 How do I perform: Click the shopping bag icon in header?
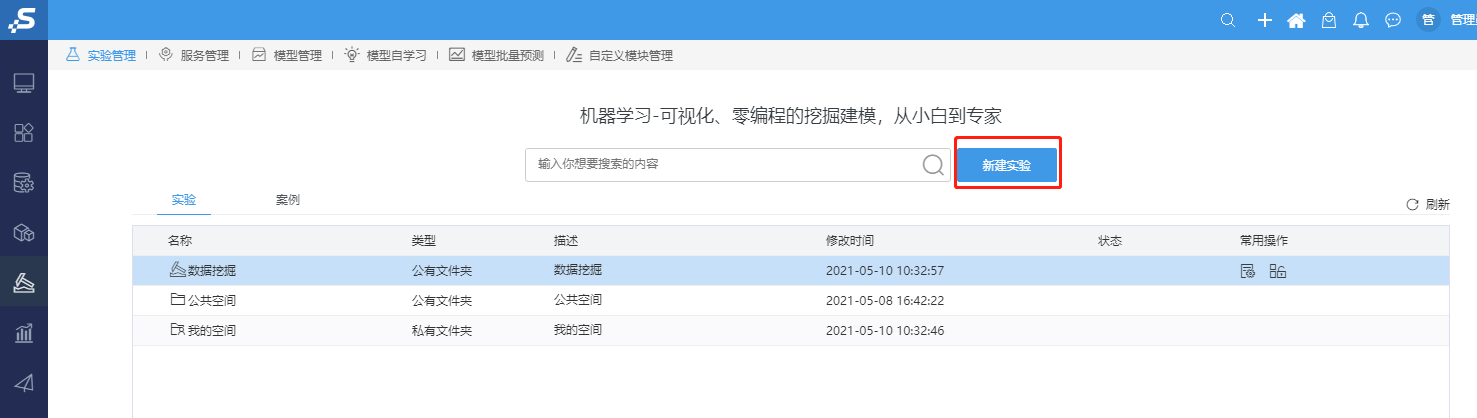(1328, 20)
